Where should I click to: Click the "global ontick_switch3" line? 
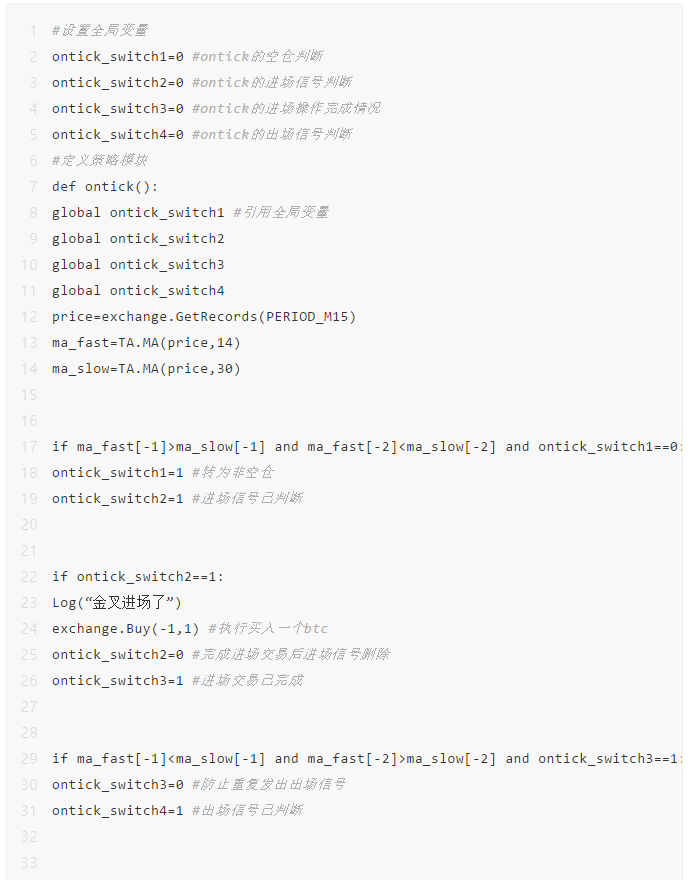tap(138, 264)
